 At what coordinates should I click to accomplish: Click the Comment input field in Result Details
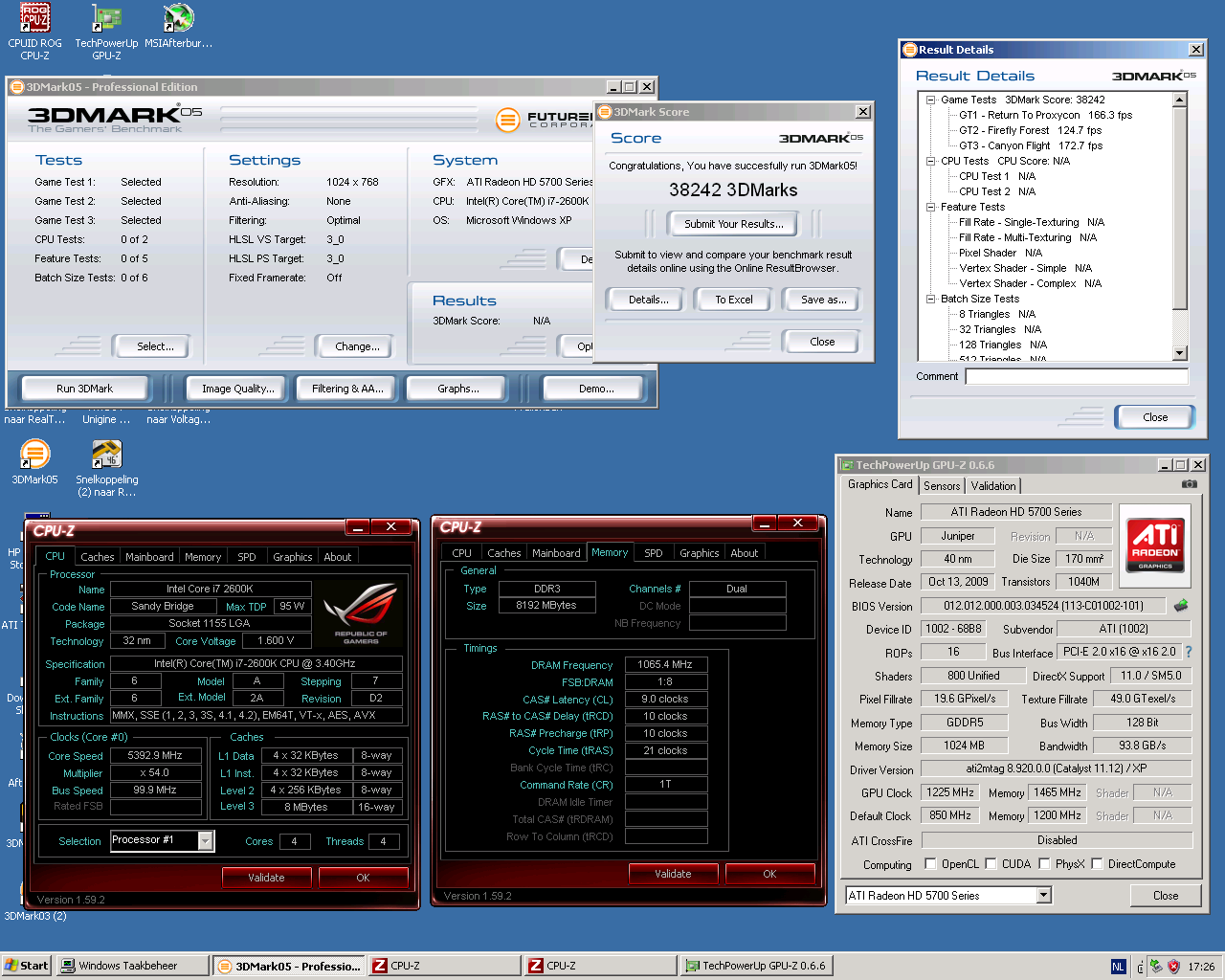click(x=1077, y=376)
